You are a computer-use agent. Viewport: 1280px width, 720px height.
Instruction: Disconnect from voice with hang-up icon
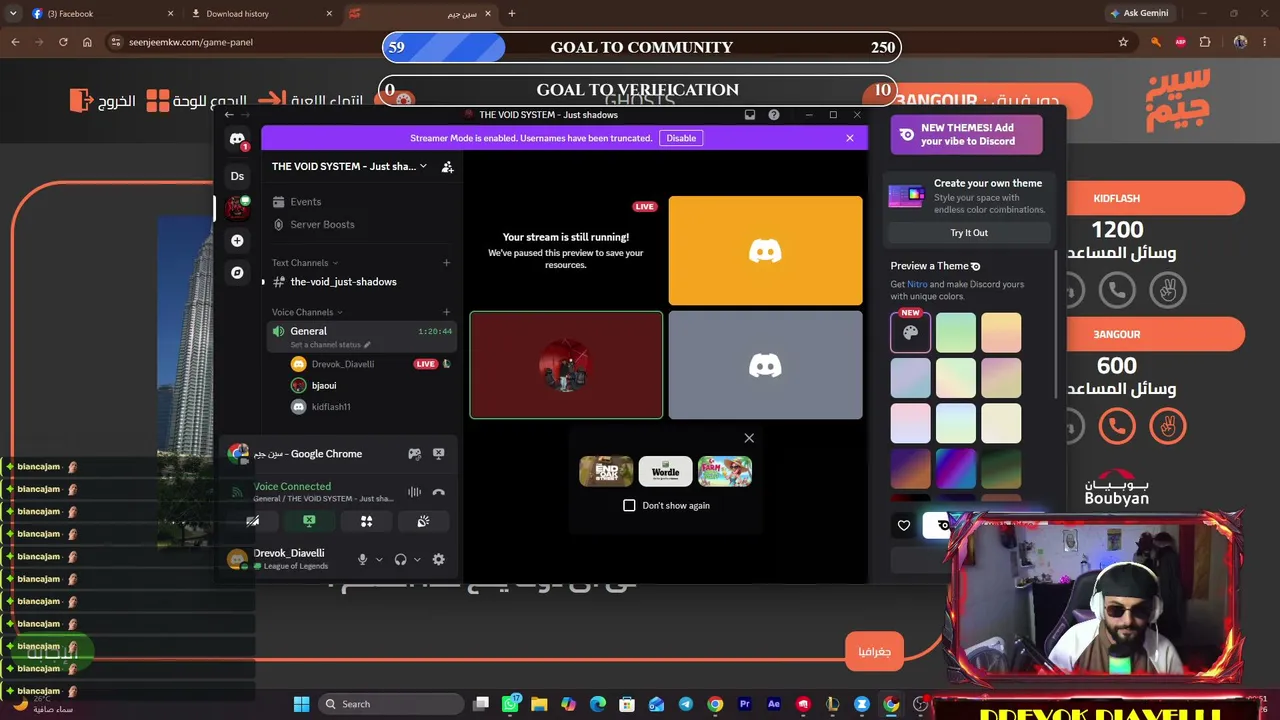pyautogui.click(x=438, y=492)
